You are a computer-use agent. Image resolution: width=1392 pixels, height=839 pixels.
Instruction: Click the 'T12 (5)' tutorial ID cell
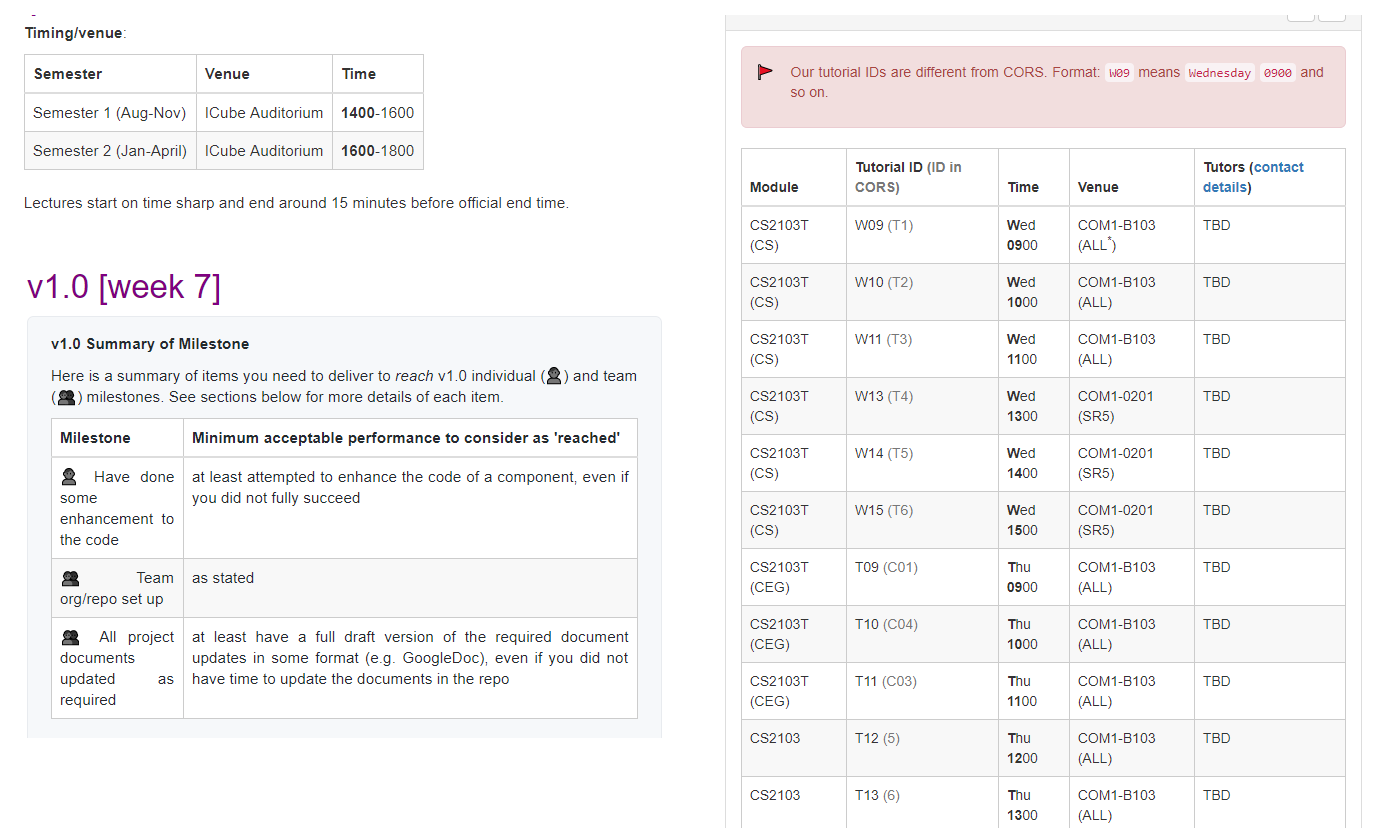pos(922,748)
